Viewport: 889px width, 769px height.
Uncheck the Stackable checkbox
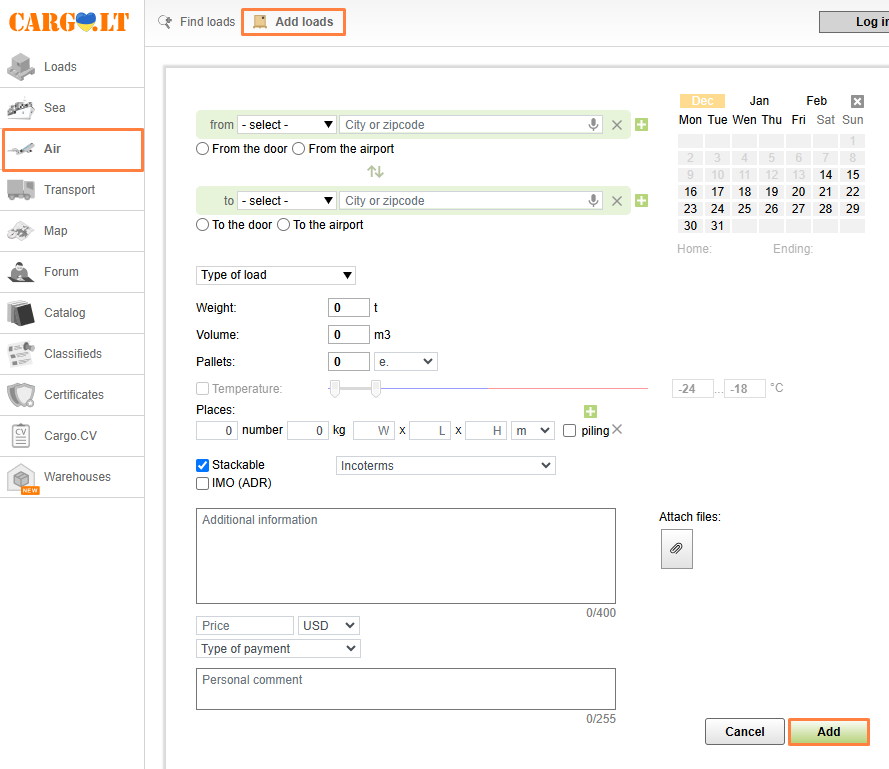point(202,465)
